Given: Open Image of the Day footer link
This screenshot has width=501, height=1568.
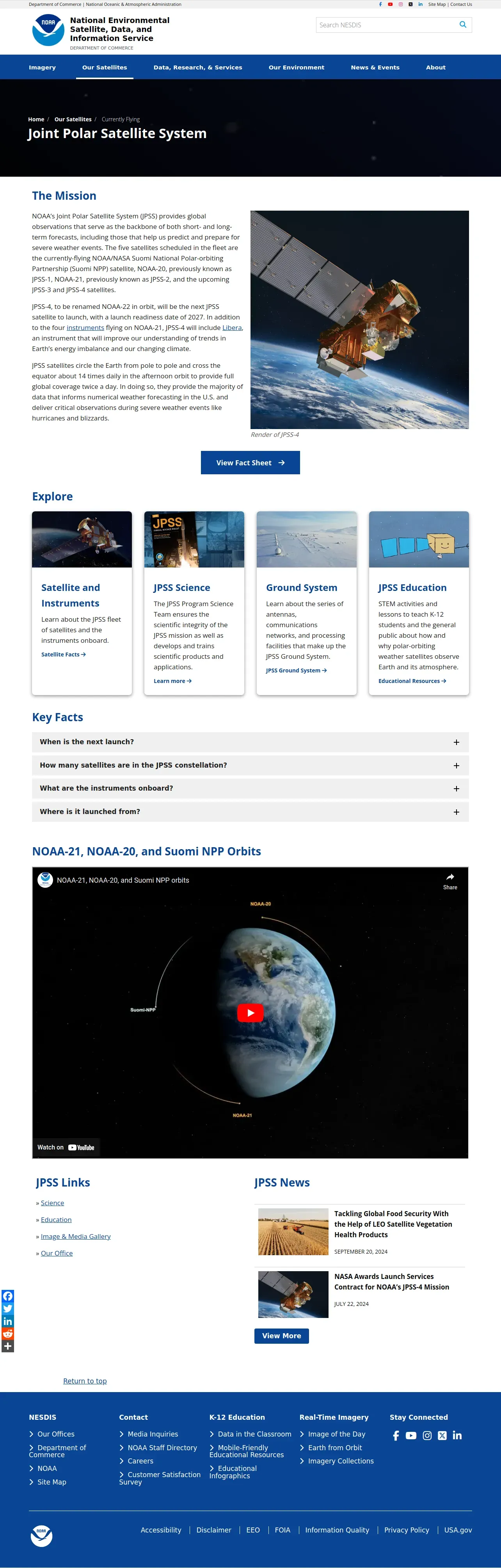Looking at the screenshot, I should (x=337, y=1434).
